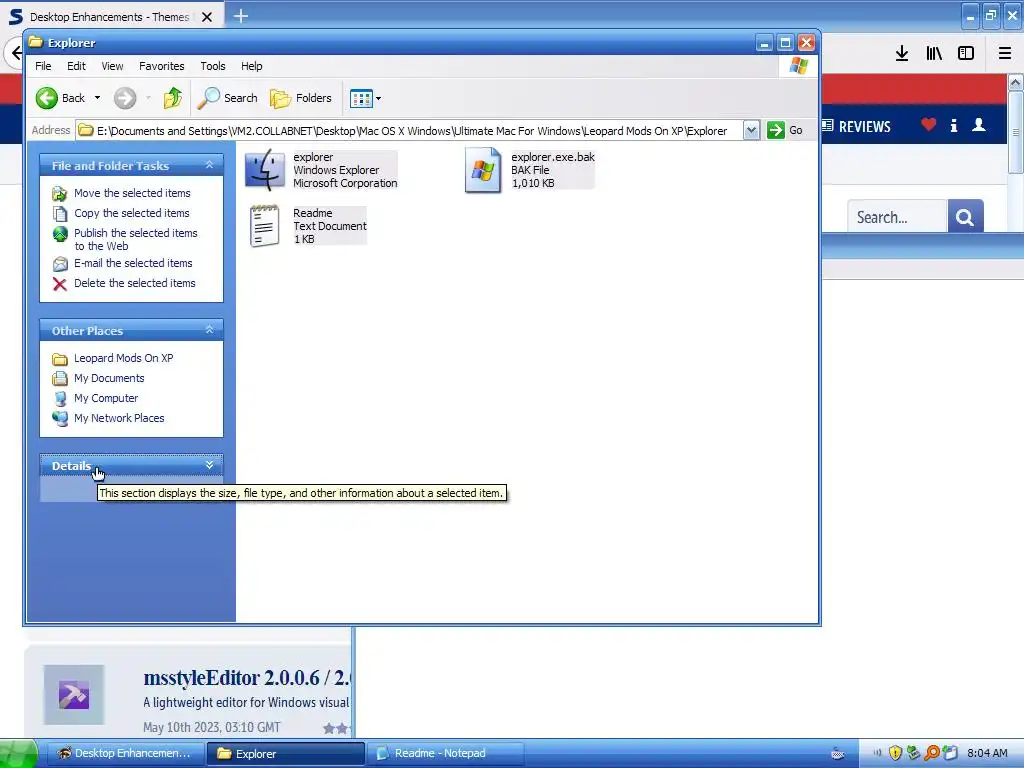1024x768 pixels.
Task: Open browser Downloads arrow icon
Action: point(902,54)
